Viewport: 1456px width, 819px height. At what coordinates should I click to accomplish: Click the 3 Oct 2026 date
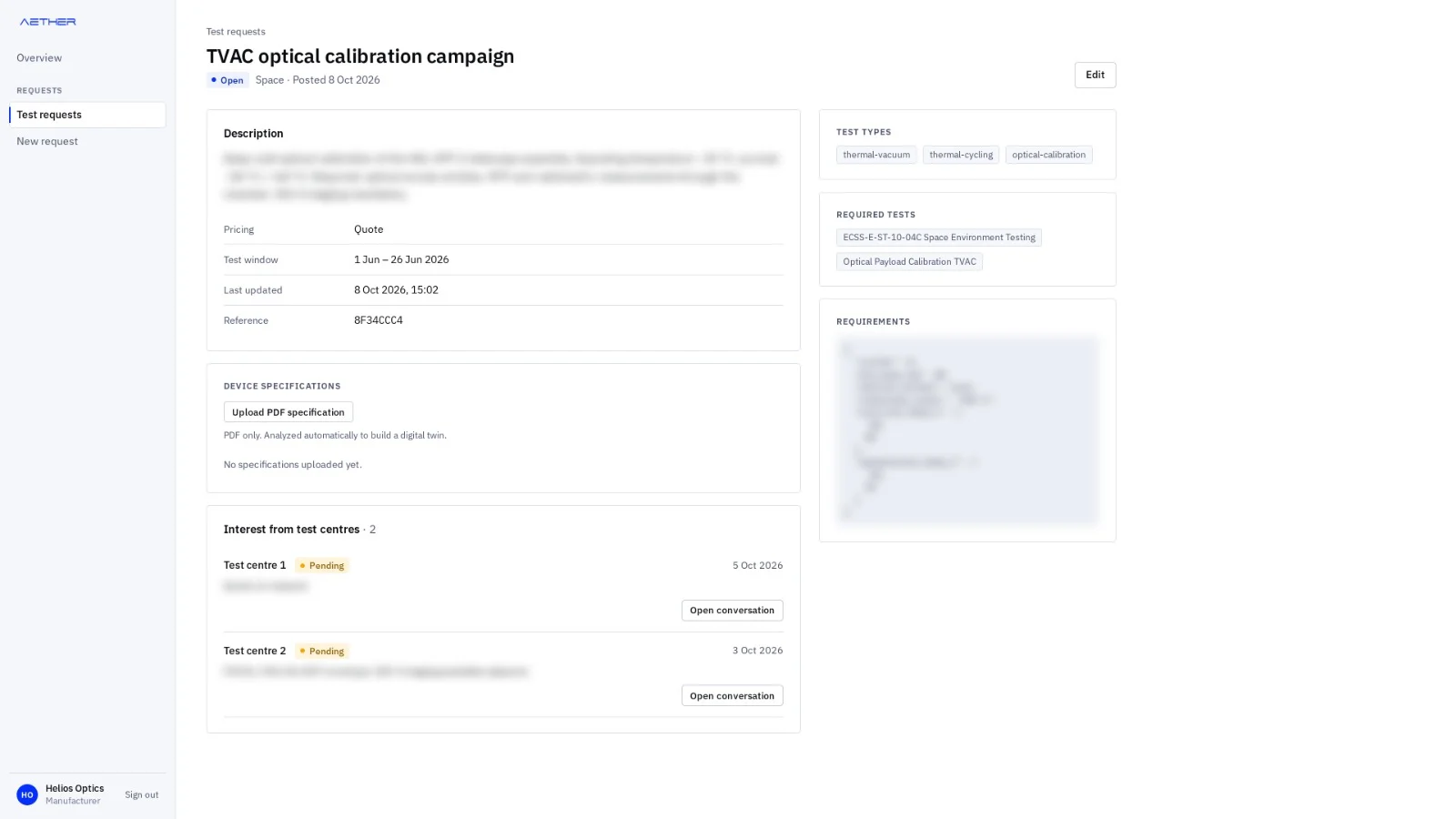(757, 651)
